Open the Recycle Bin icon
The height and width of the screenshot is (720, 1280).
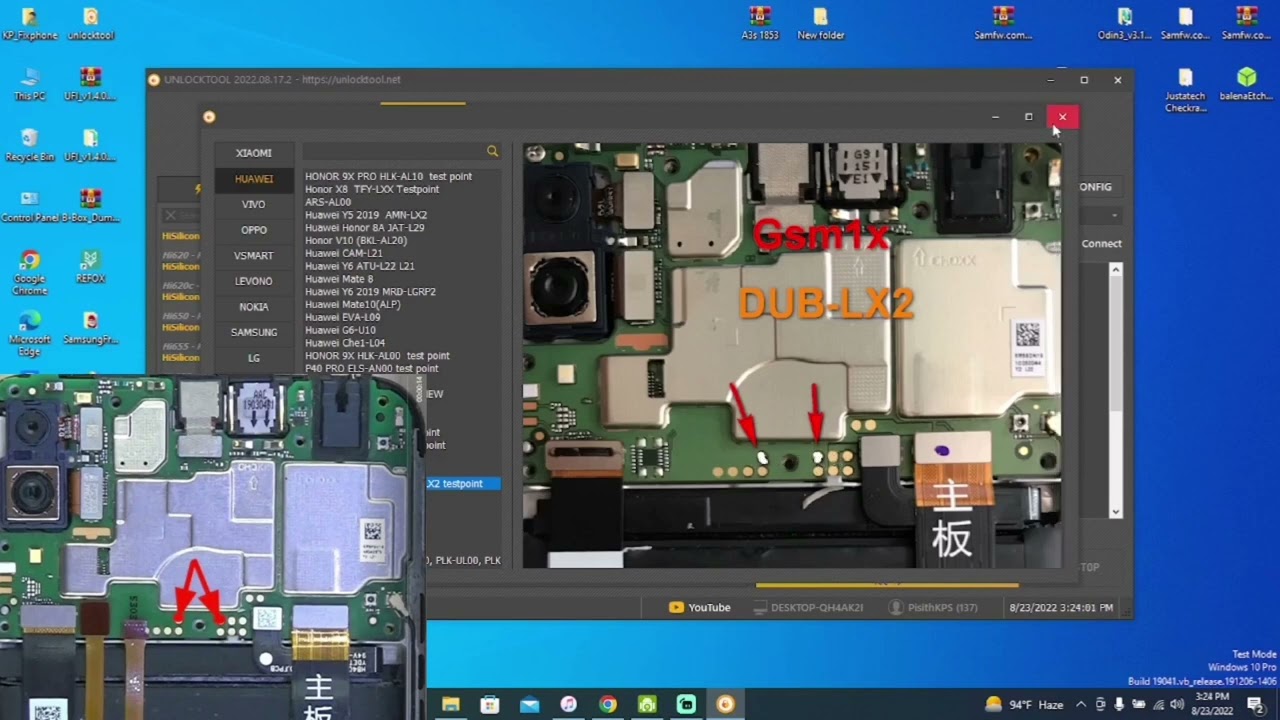(30, 145)
